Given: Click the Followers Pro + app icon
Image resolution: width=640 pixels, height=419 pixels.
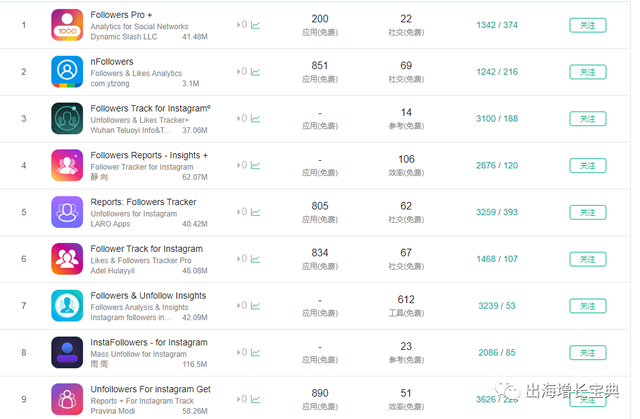Looking at the screenshot, I should 67,25.
